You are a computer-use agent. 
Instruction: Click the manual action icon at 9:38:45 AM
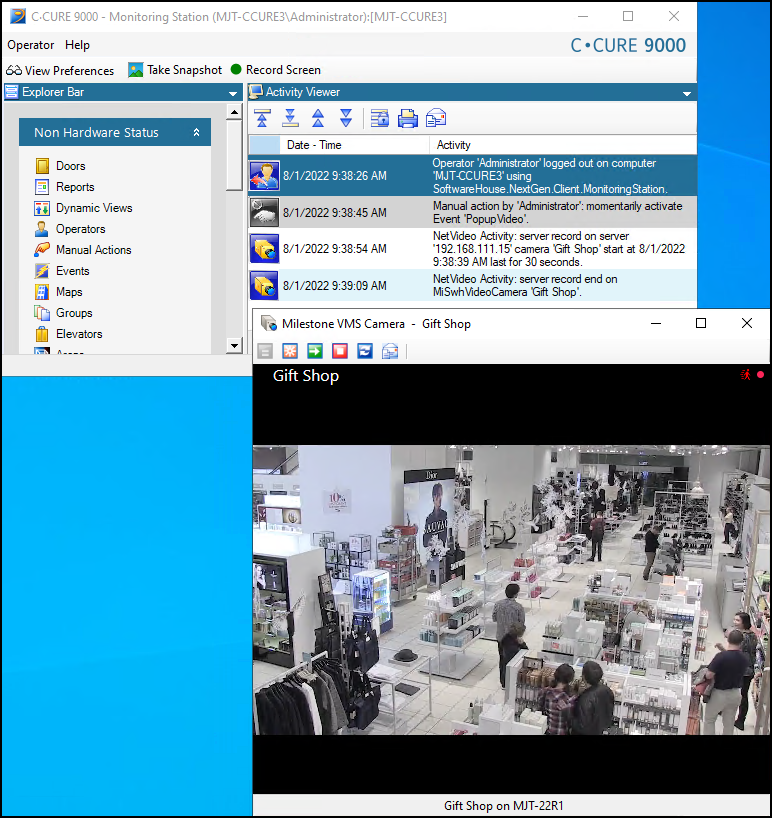point(264,212)
